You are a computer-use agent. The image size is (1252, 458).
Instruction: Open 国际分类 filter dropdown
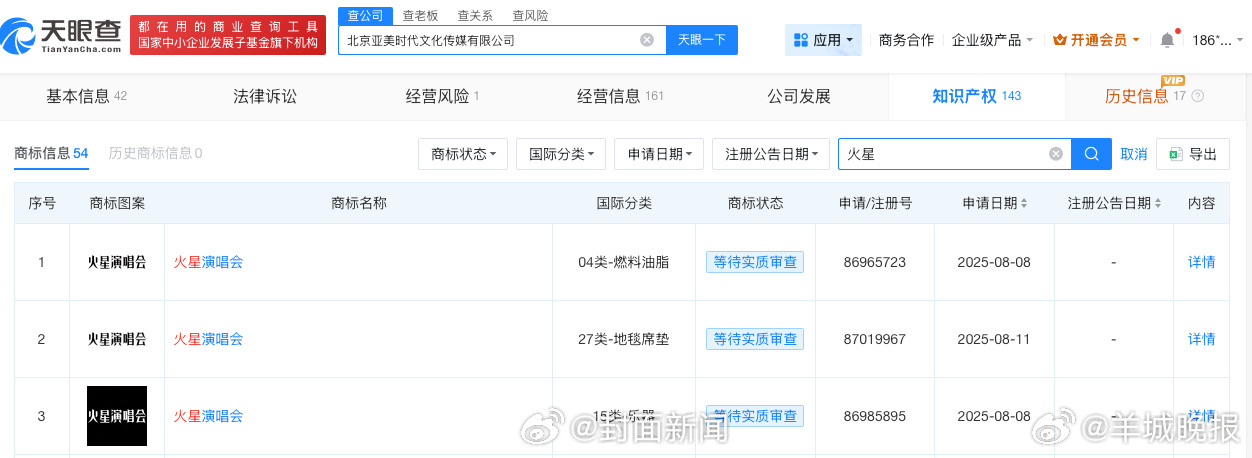[x=561, y=154]
